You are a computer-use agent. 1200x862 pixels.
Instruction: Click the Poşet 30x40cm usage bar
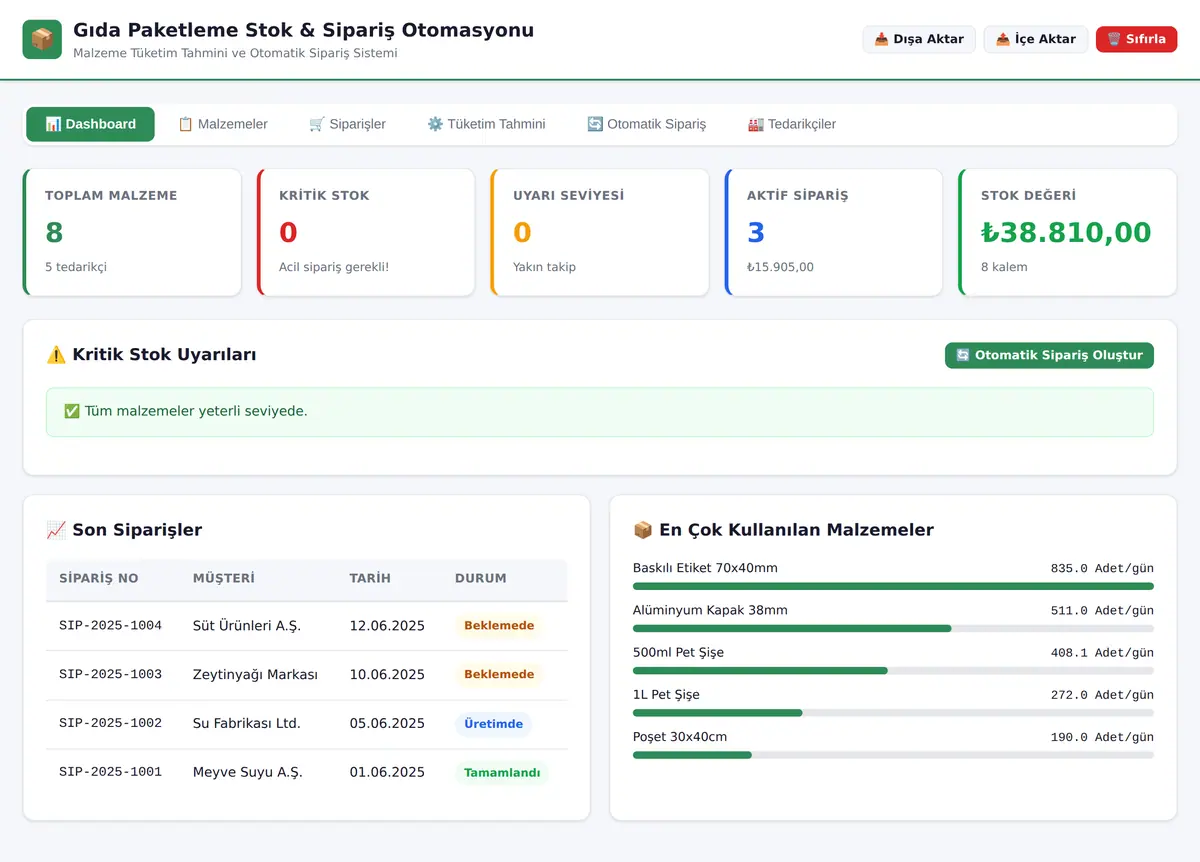click(x=893, y=754)
